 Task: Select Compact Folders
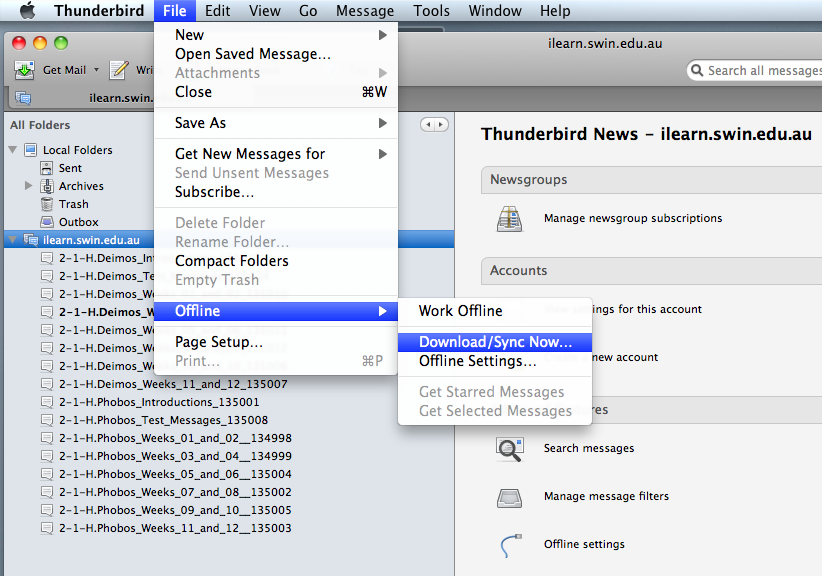[x=276, y=261]
